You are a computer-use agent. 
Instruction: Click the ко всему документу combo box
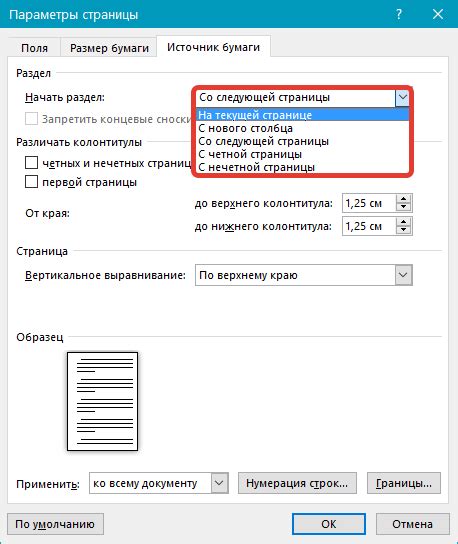[159, 483]
